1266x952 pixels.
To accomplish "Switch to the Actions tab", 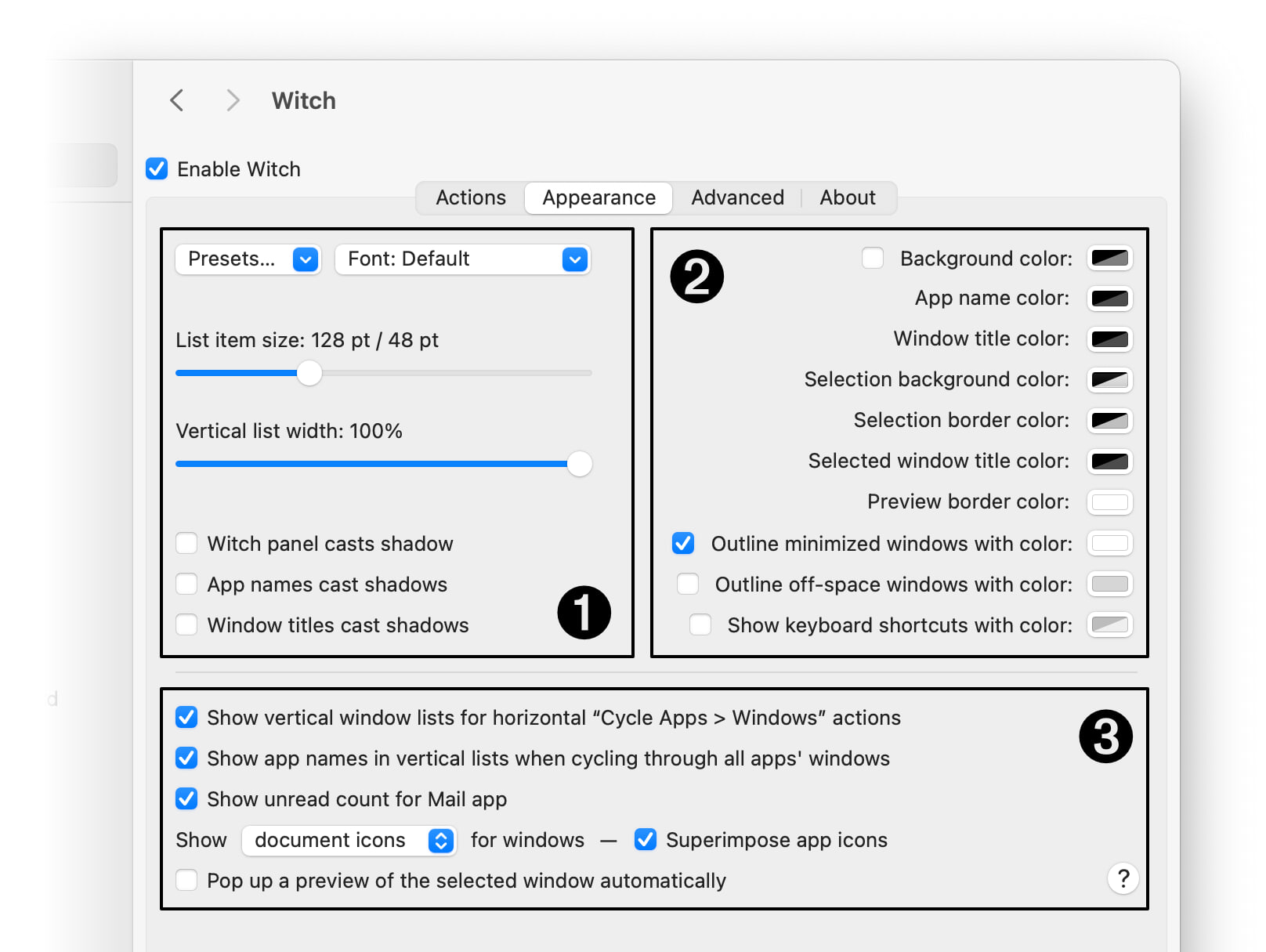I will pos(471,197).
